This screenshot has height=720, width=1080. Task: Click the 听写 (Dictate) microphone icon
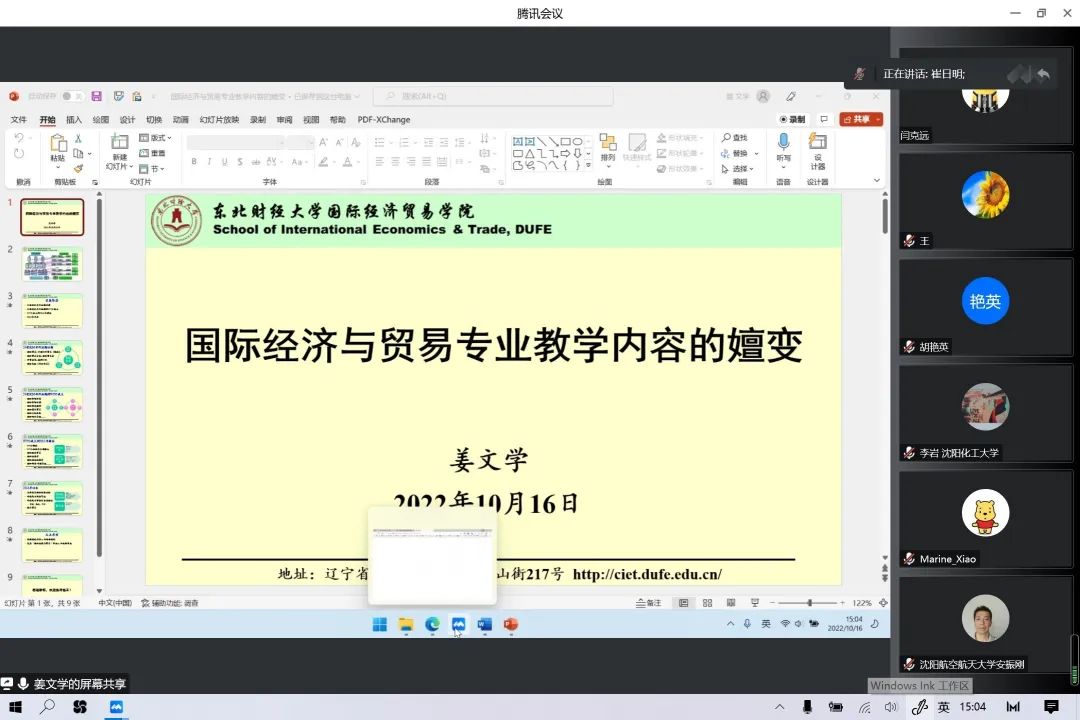coord(783,147)
